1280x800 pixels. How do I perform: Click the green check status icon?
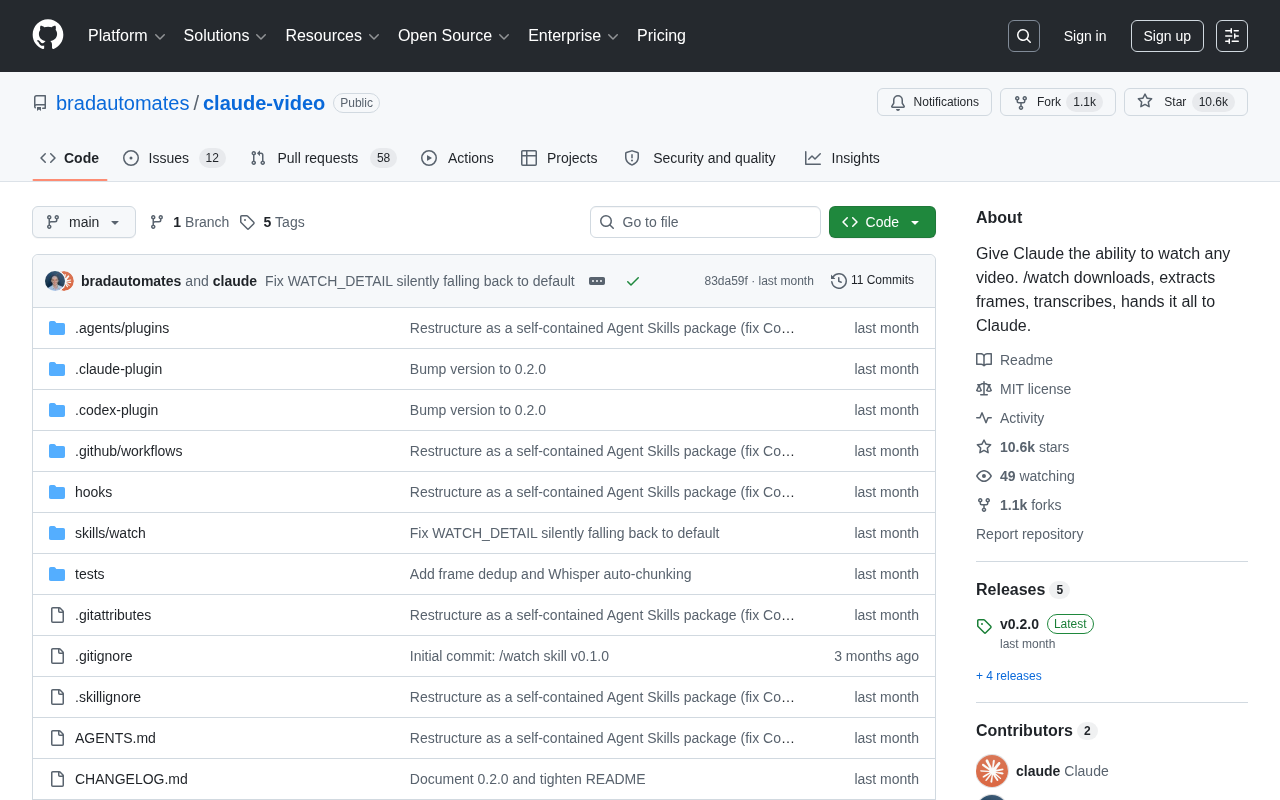coord(633,281)
